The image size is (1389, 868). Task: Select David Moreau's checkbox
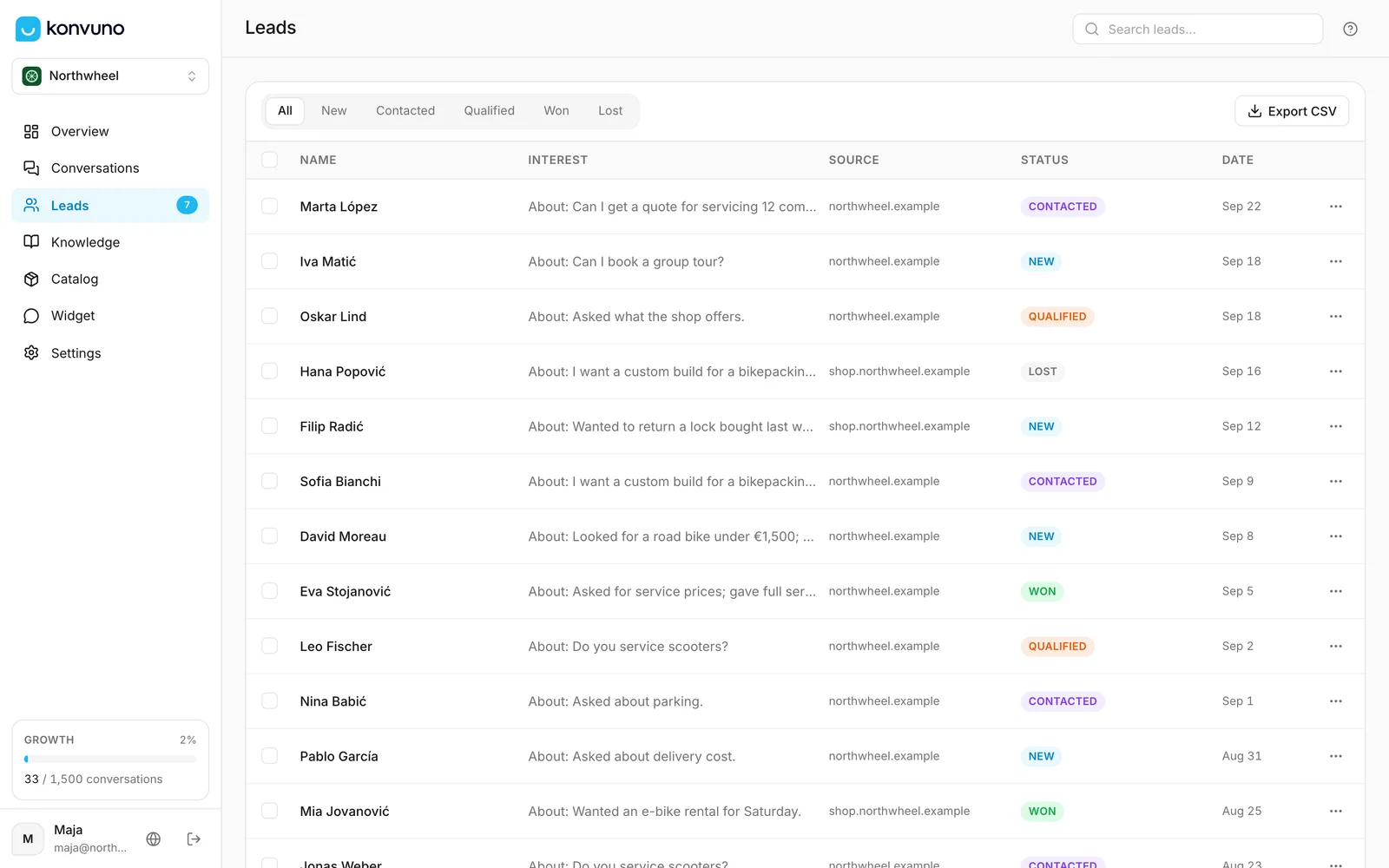point(270,536)
